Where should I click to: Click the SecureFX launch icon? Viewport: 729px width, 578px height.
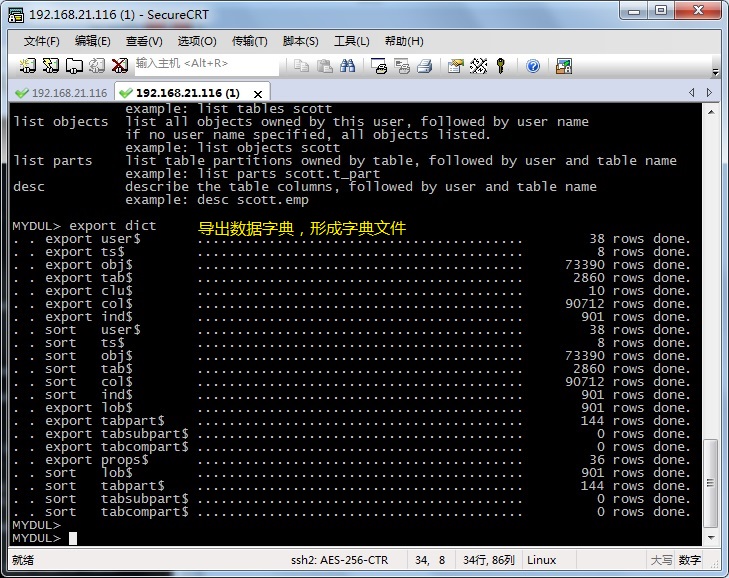coord(563,66)
